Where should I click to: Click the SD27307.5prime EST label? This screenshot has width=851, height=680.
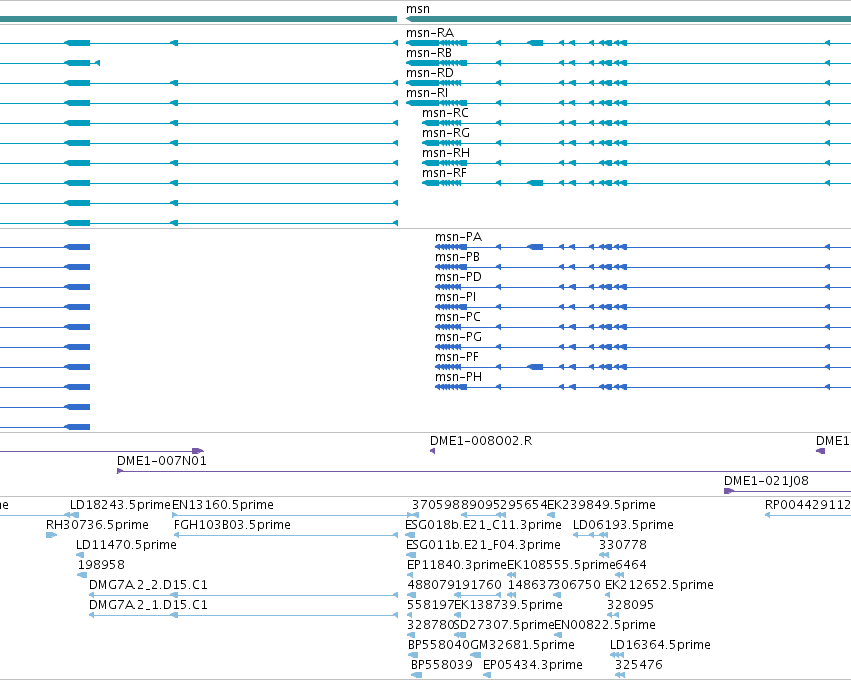(x=504, y=625)
